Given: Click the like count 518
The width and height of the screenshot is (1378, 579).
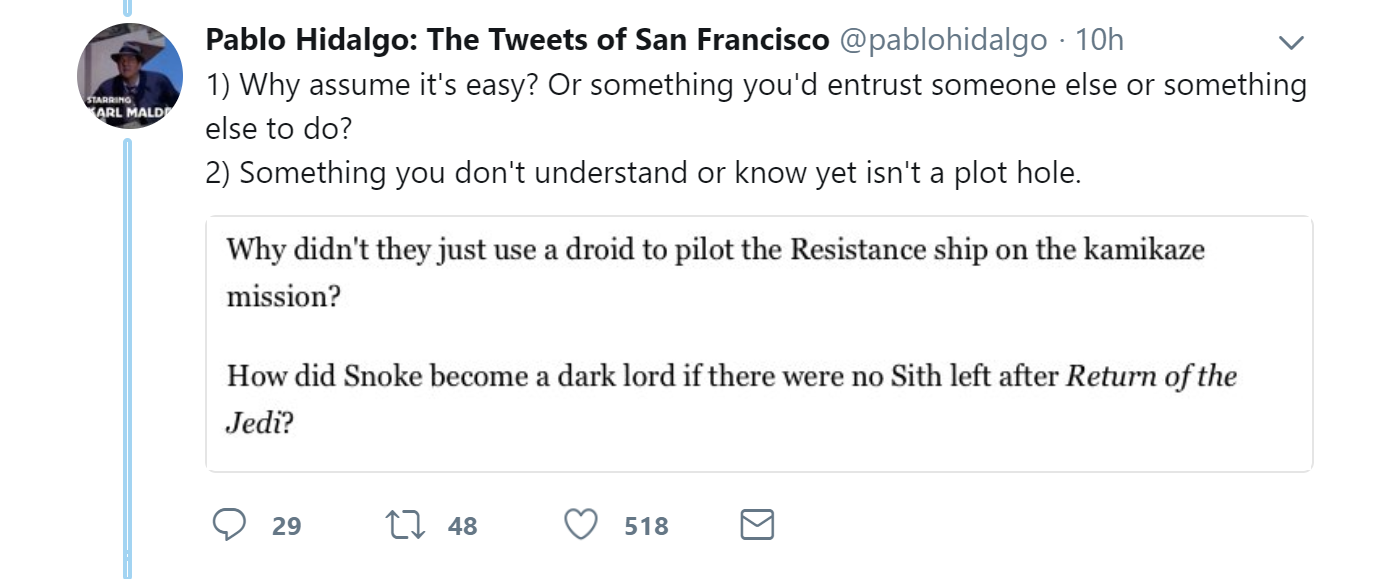Looking at the screenshot, I should [646, 526].
